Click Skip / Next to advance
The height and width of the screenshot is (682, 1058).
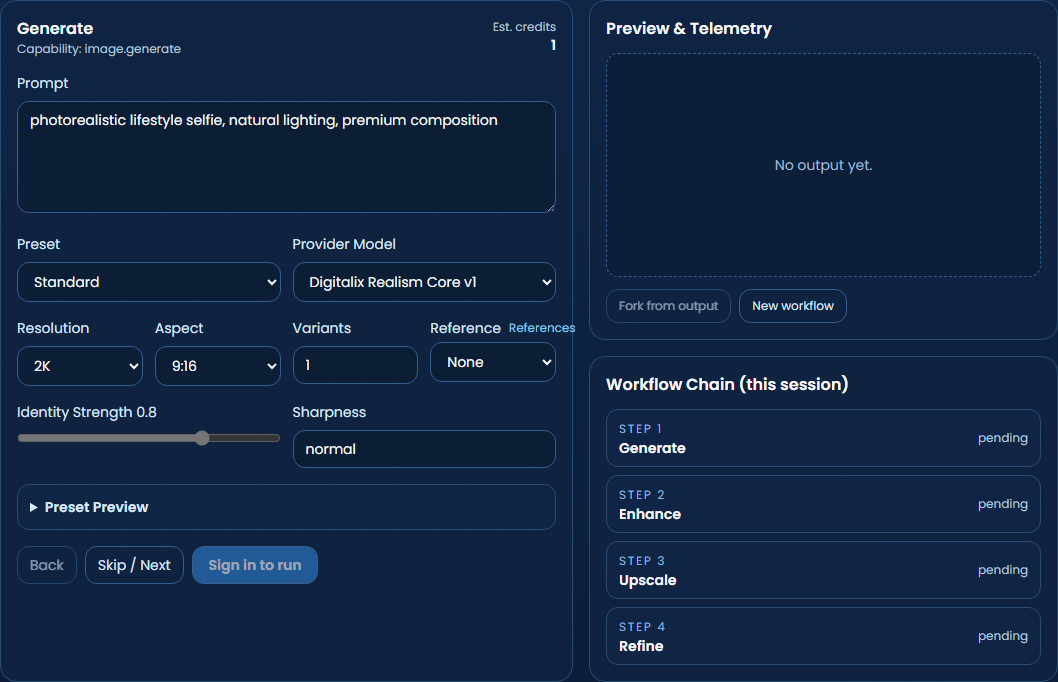click(x=134, y=564)
